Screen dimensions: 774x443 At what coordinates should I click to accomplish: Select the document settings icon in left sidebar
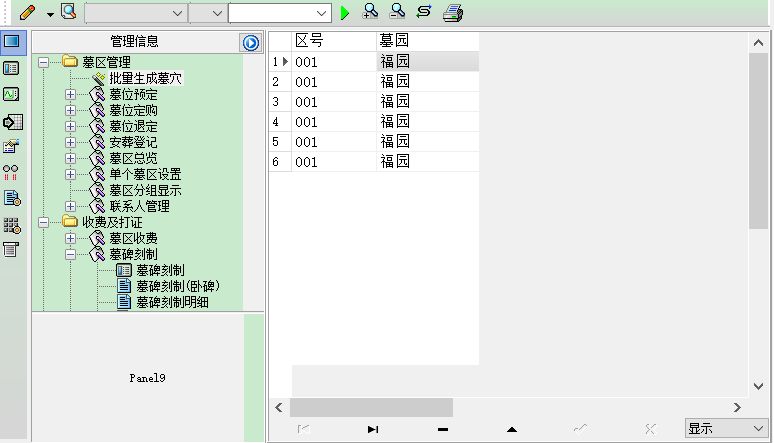coord(12,198)
